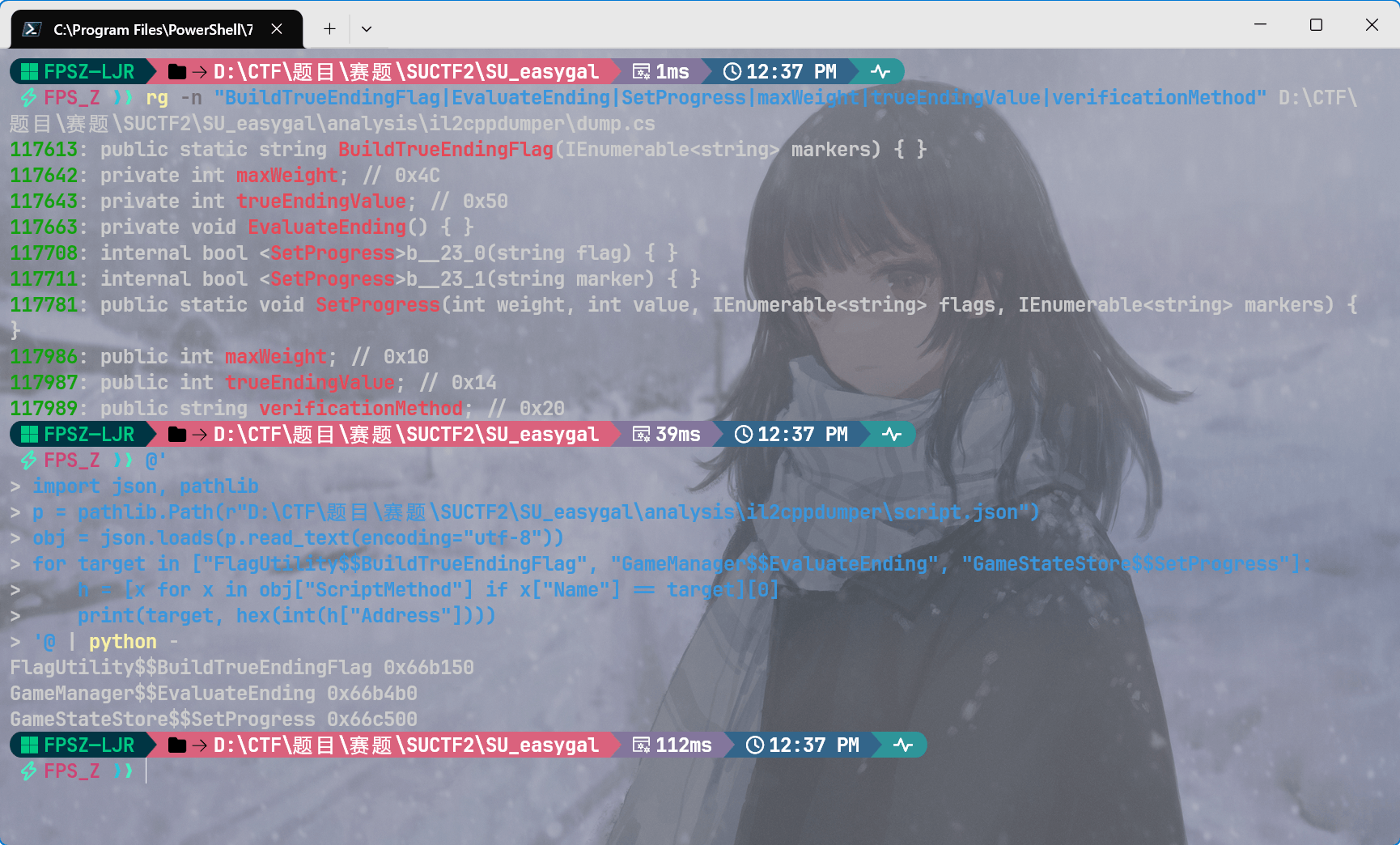1400x845 pixels.
Task: Click the Windows logo beside the topmost FPSZ-LJR
Action: click(29, 72)
